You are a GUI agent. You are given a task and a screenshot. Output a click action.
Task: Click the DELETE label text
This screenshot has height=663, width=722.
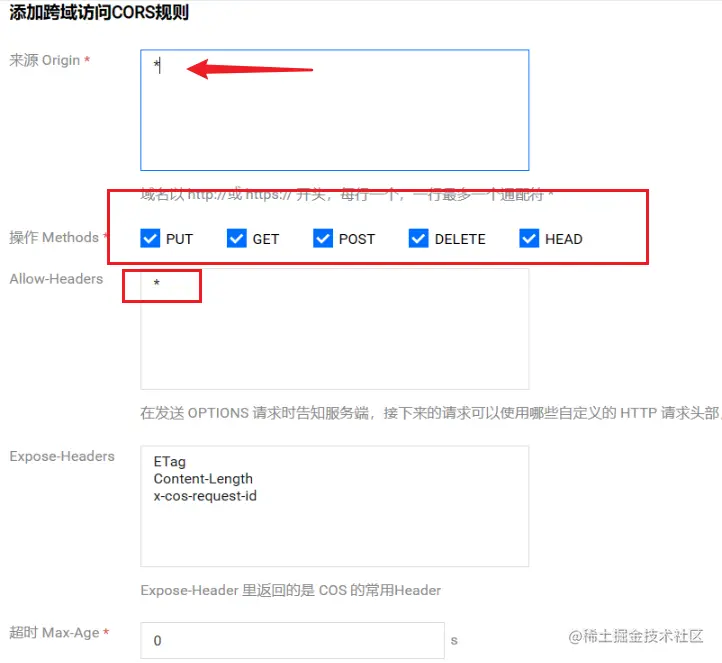(x=460, y=239)
